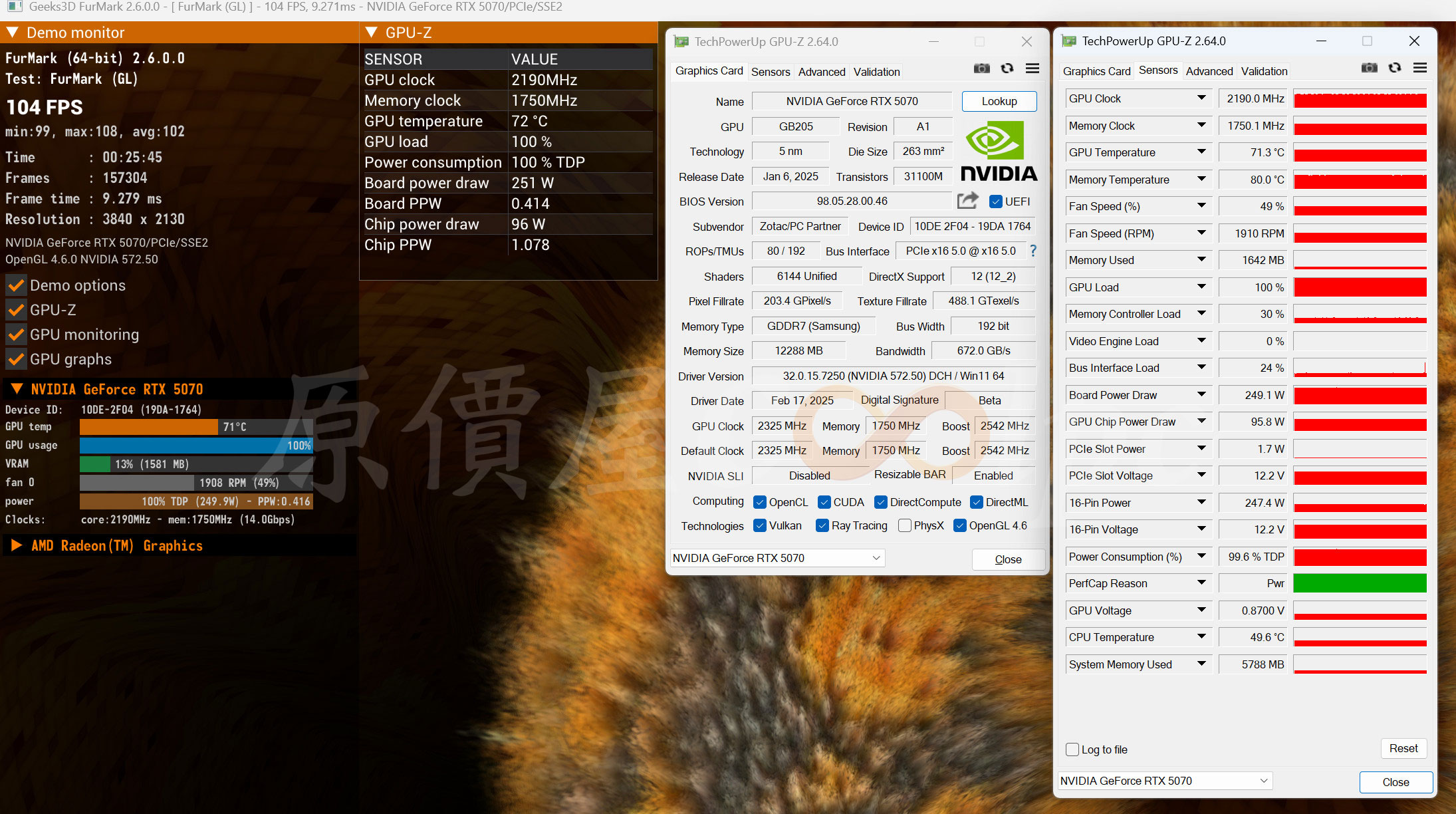
Task: Switch to Validation tab in left GPU-Z window
Action: [876, 72]
